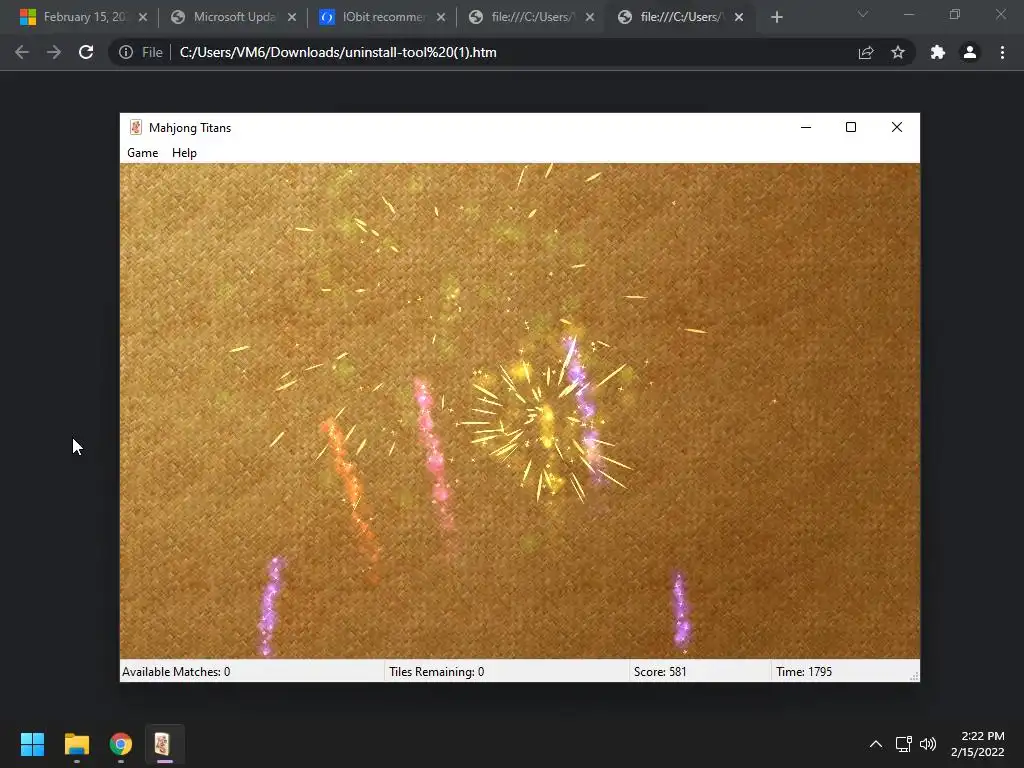Open Chrome extensions puzzle icon
Image resolution: width=1024 pixels, height=768 pixels.
[938, 52]
